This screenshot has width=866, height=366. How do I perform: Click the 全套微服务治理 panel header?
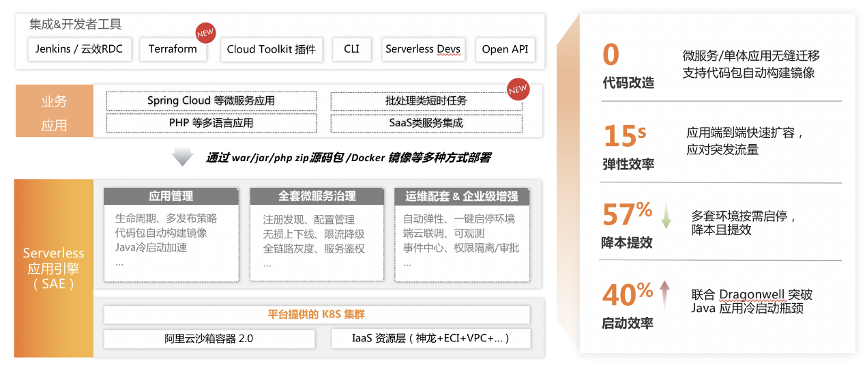[x=316, y=196]
